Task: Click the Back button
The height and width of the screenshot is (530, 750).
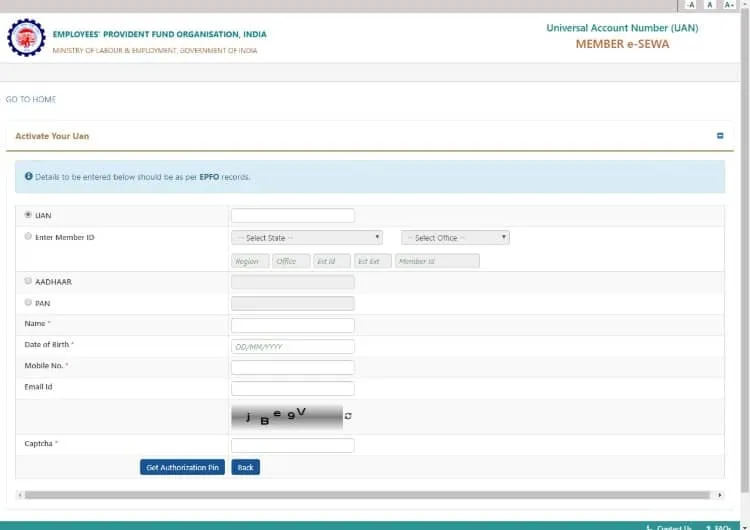Action: (x=245, y=467)
